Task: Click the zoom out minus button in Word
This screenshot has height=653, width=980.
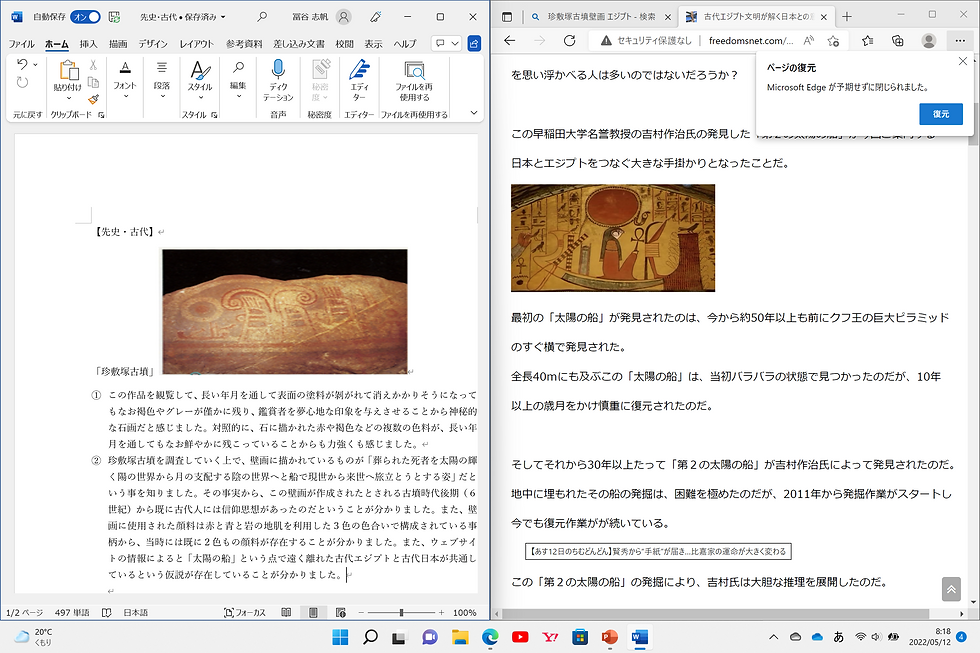Action: [x=361, y=612]
